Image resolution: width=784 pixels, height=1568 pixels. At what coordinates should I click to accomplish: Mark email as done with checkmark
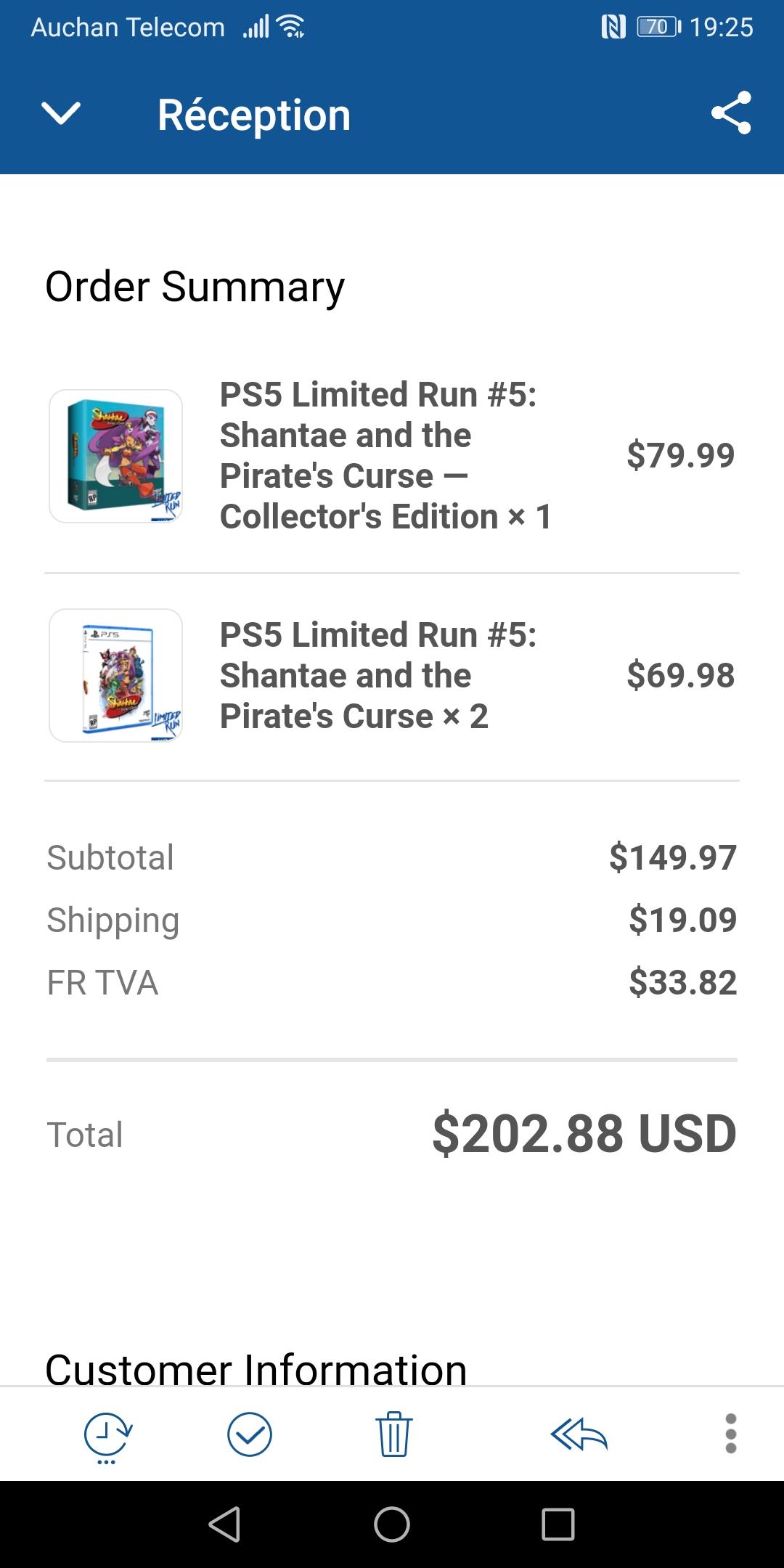[x=250, y=1434]
